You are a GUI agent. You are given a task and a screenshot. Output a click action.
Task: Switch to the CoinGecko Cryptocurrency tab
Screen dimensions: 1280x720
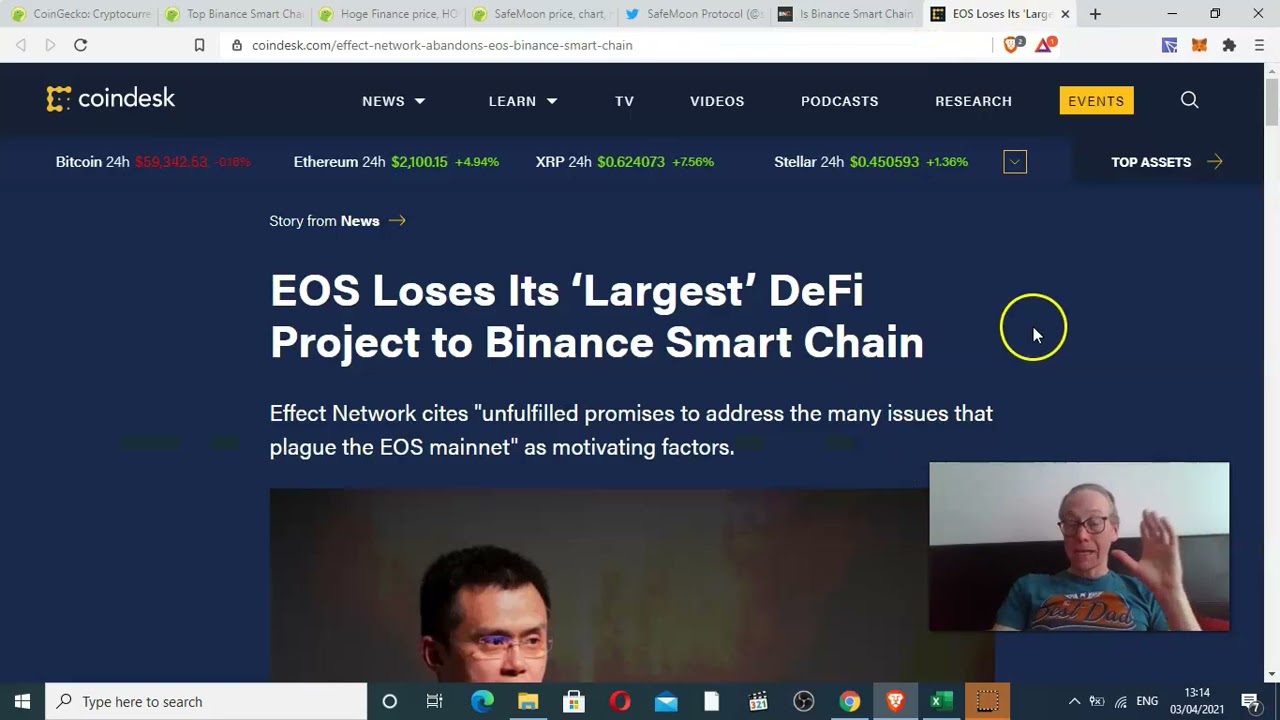pos(80,14)
